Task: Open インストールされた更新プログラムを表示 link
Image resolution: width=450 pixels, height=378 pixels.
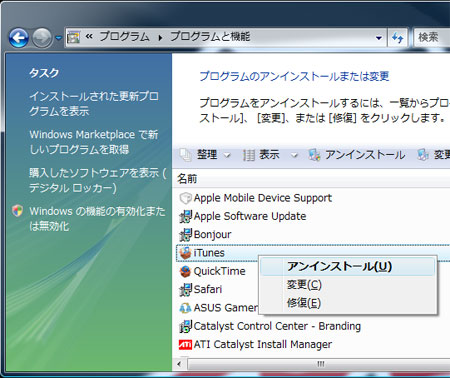Action: tap(93, 104)
